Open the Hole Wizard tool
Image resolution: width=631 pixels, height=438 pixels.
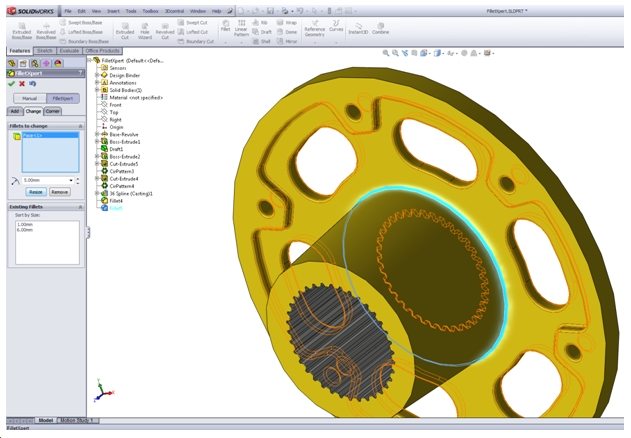[x=145, y=31]
